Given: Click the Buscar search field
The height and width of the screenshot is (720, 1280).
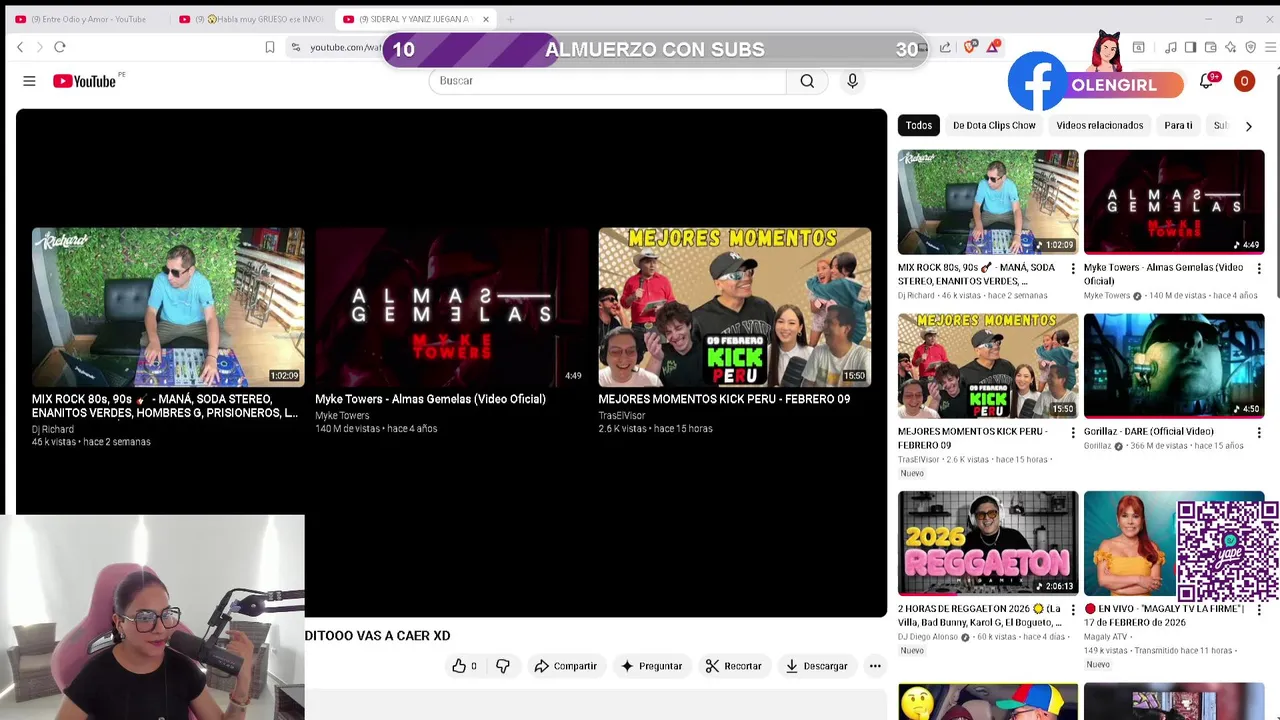Looking at the screenshot, I should (x=607, y=81).
